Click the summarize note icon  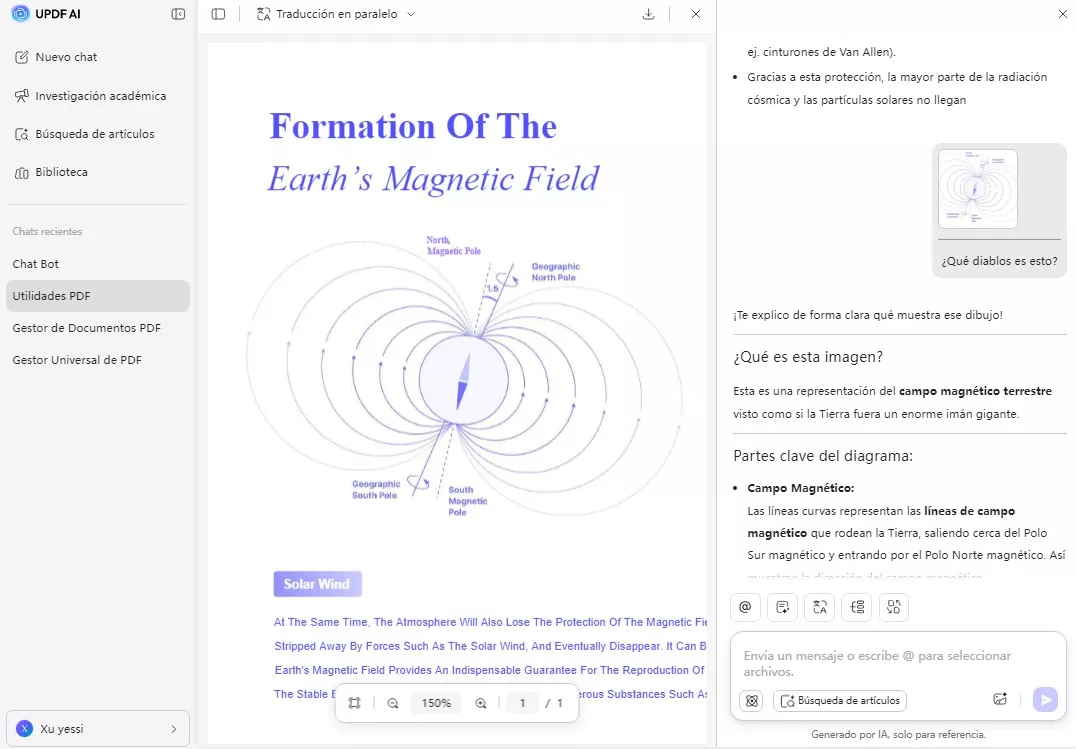pyautogui.click(x=782, y=607)
